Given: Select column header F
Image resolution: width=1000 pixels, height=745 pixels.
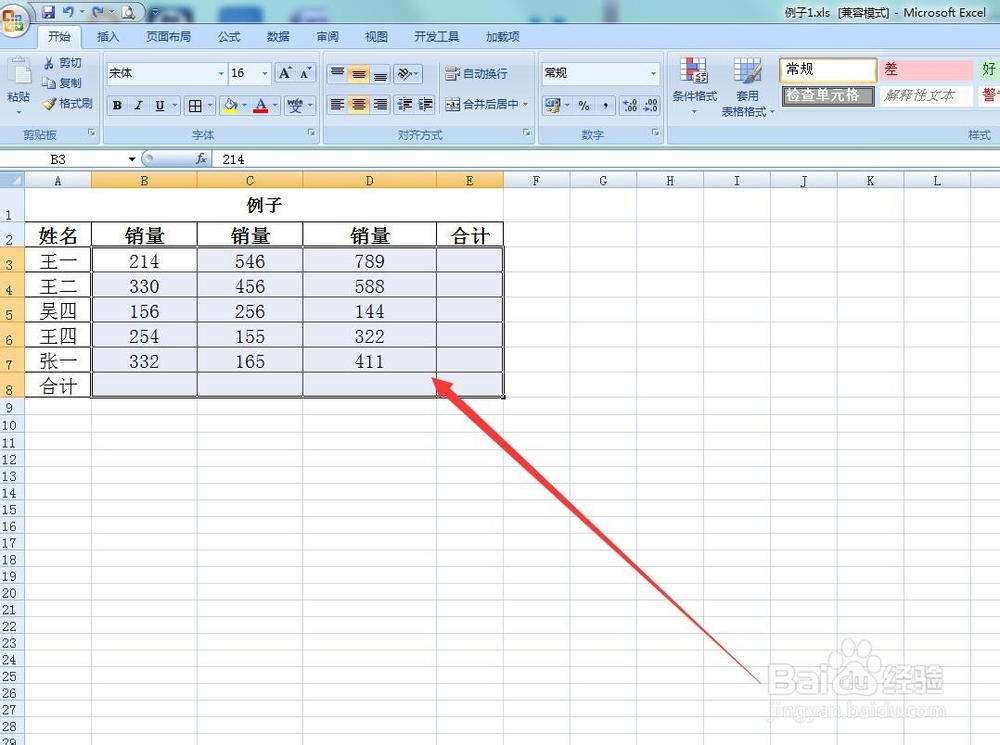Looking at the screenshot, I should pyautogui.click(x=536, y=181).
